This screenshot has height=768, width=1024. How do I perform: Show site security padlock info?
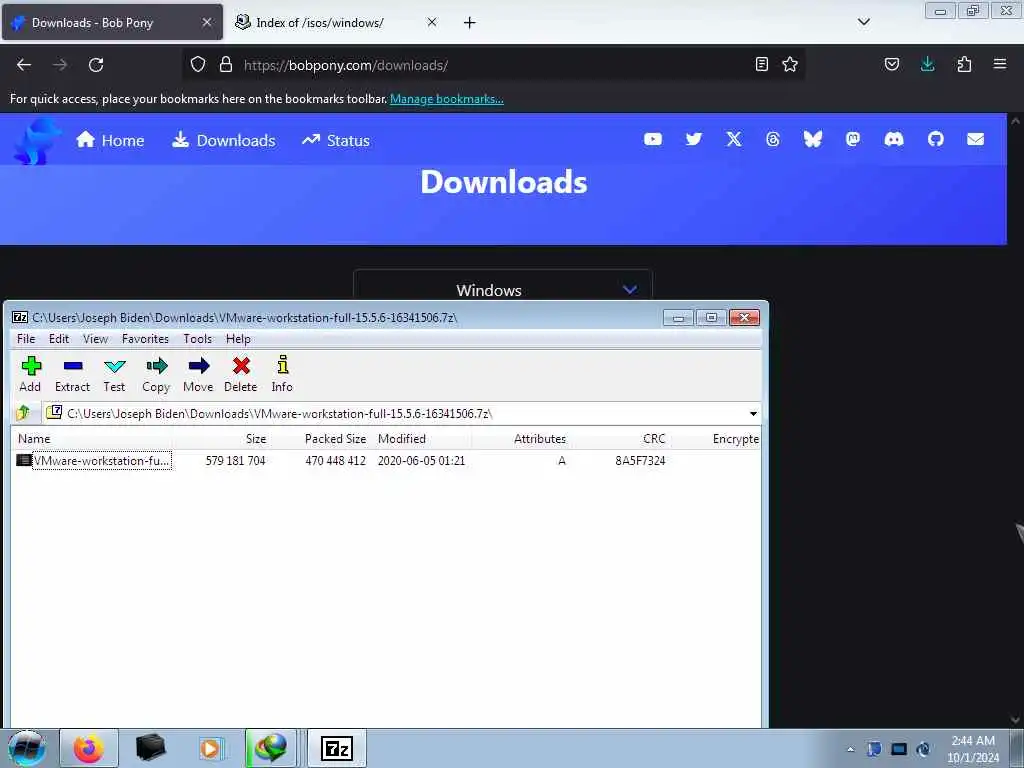226,64
